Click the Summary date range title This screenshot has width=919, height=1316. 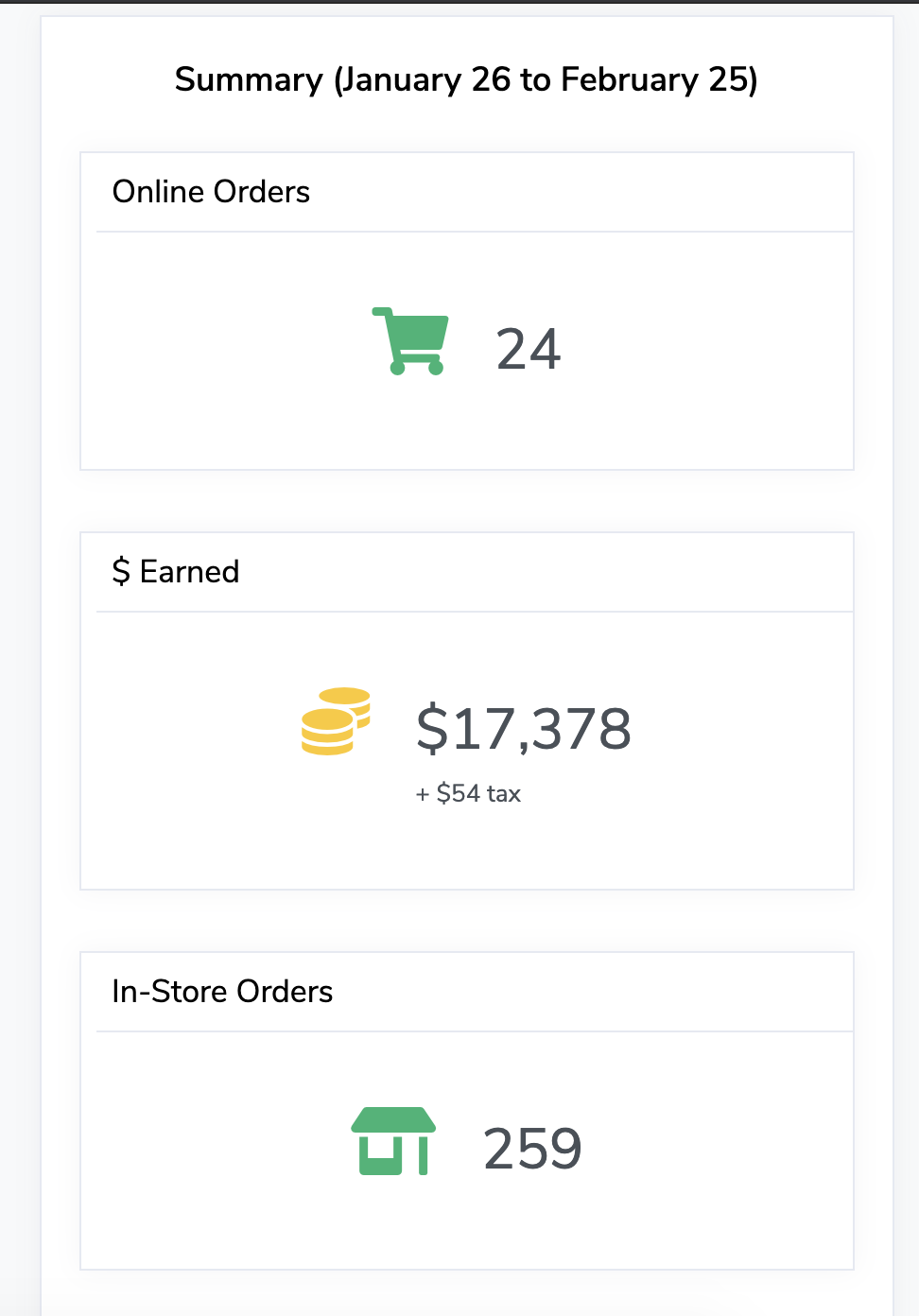[x=466, y=79]
